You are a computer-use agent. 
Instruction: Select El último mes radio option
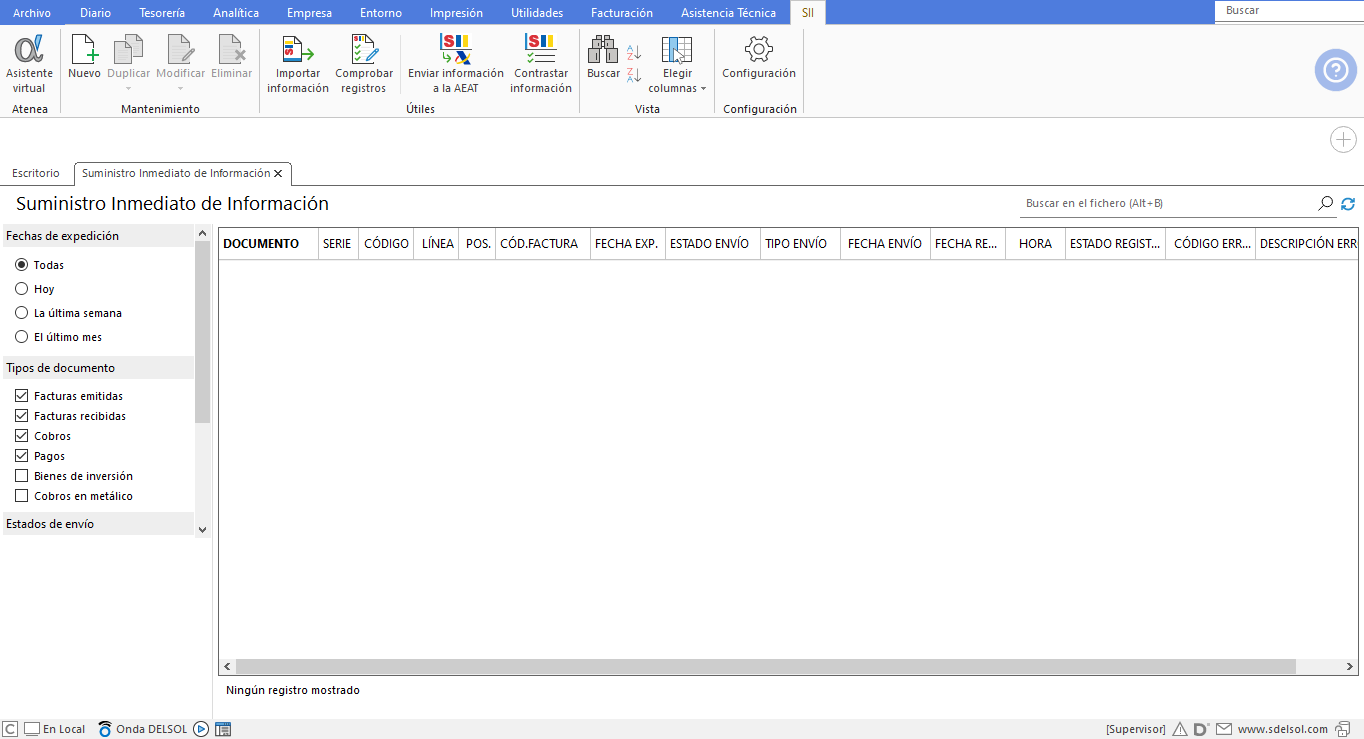coord(21,337)
